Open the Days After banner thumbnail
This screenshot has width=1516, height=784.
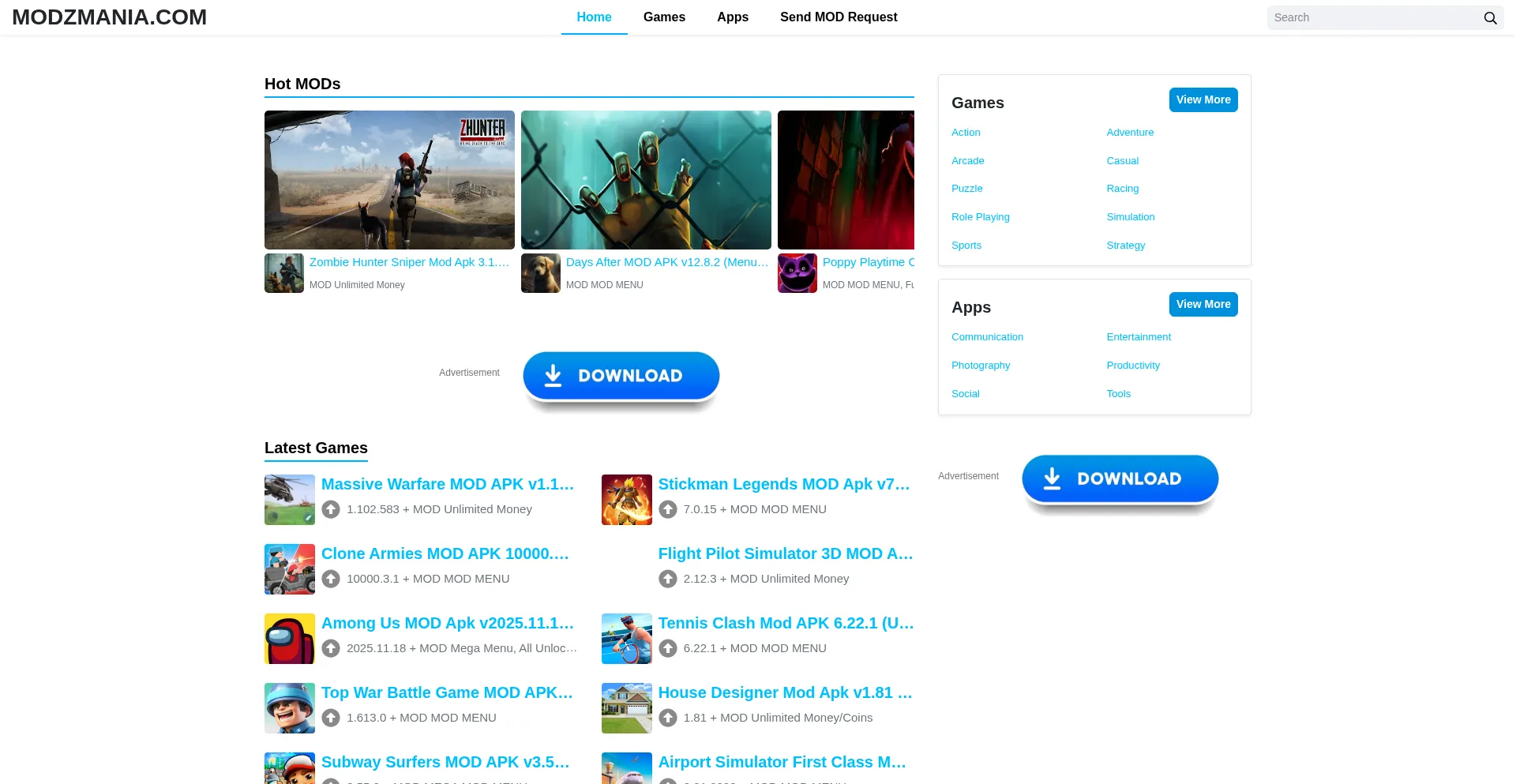pos(645,180)
